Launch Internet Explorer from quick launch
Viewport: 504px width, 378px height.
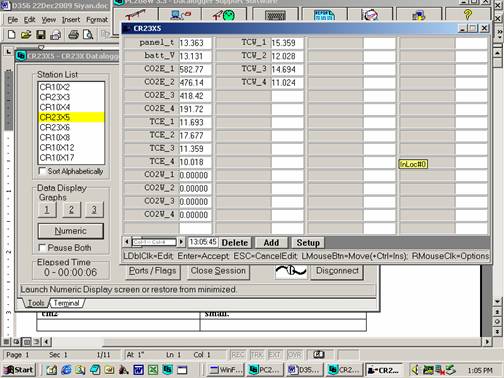tap(67, 369)
